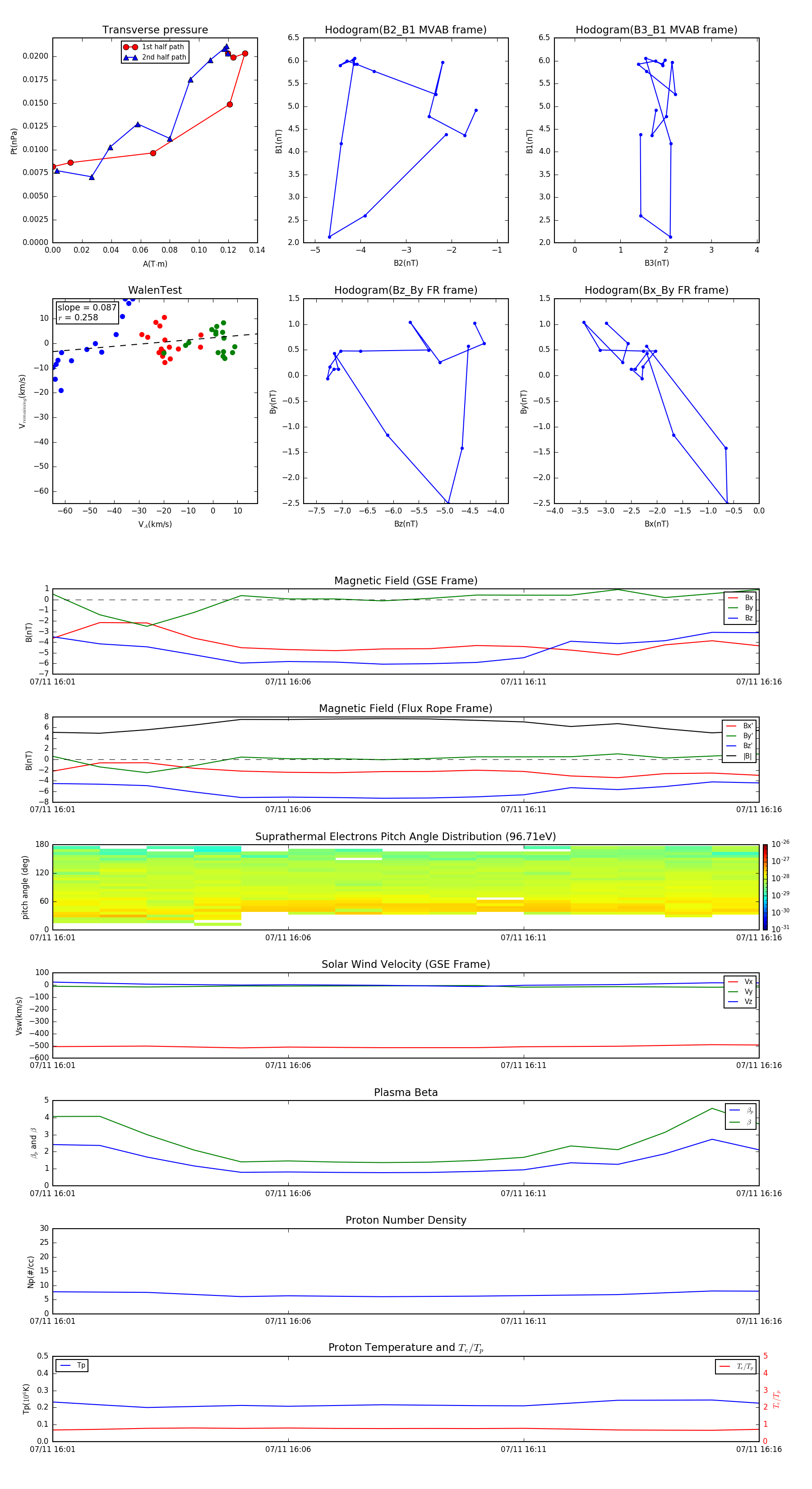Click '1st half path' legend entry
The image size is (812, 1489).
click(x=154, y=47)
